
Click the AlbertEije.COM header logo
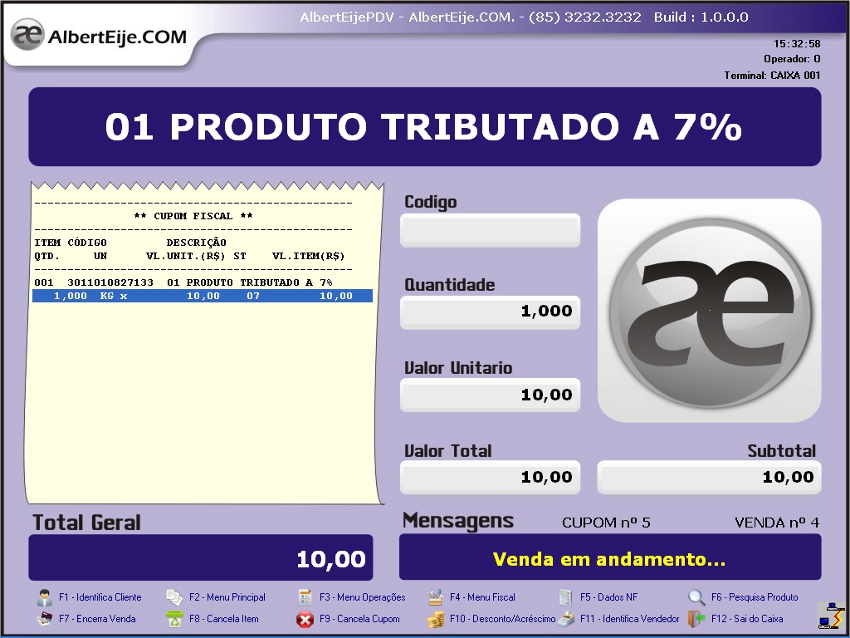[x=99, y=36]
